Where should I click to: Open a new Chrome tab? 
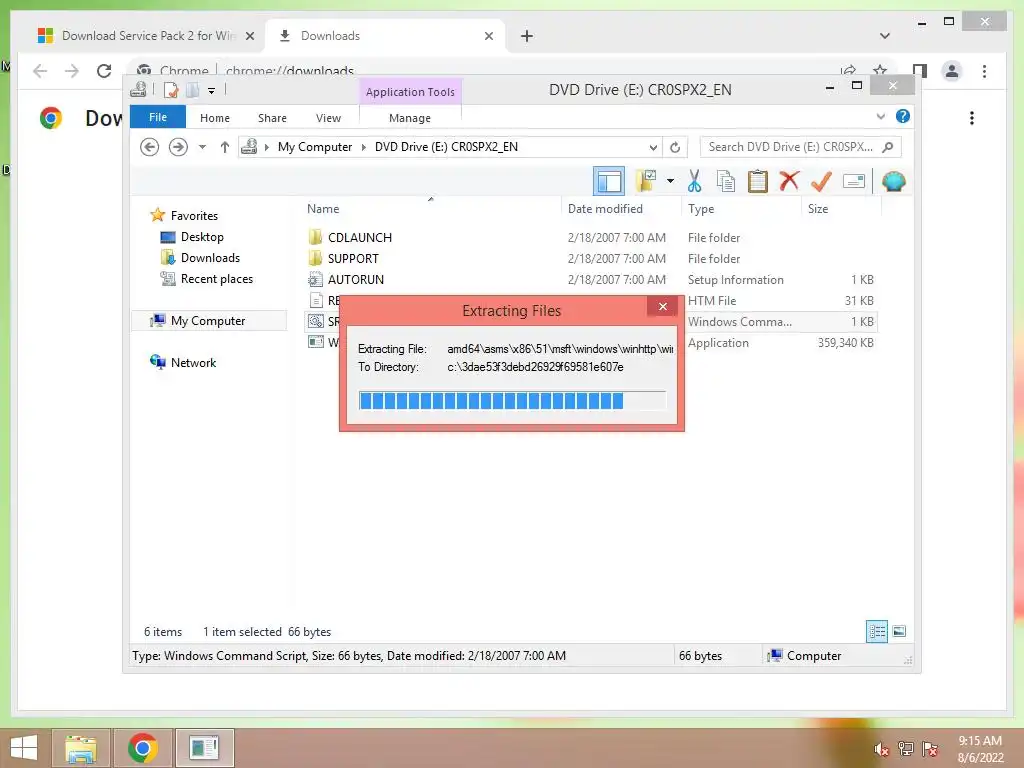tap(527, 36)
